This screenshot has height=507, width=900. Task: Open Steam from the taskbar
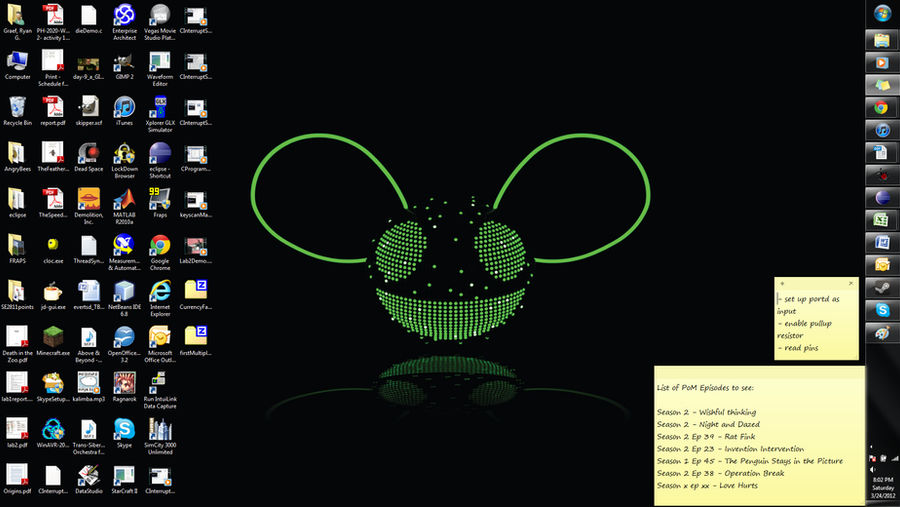882,288
